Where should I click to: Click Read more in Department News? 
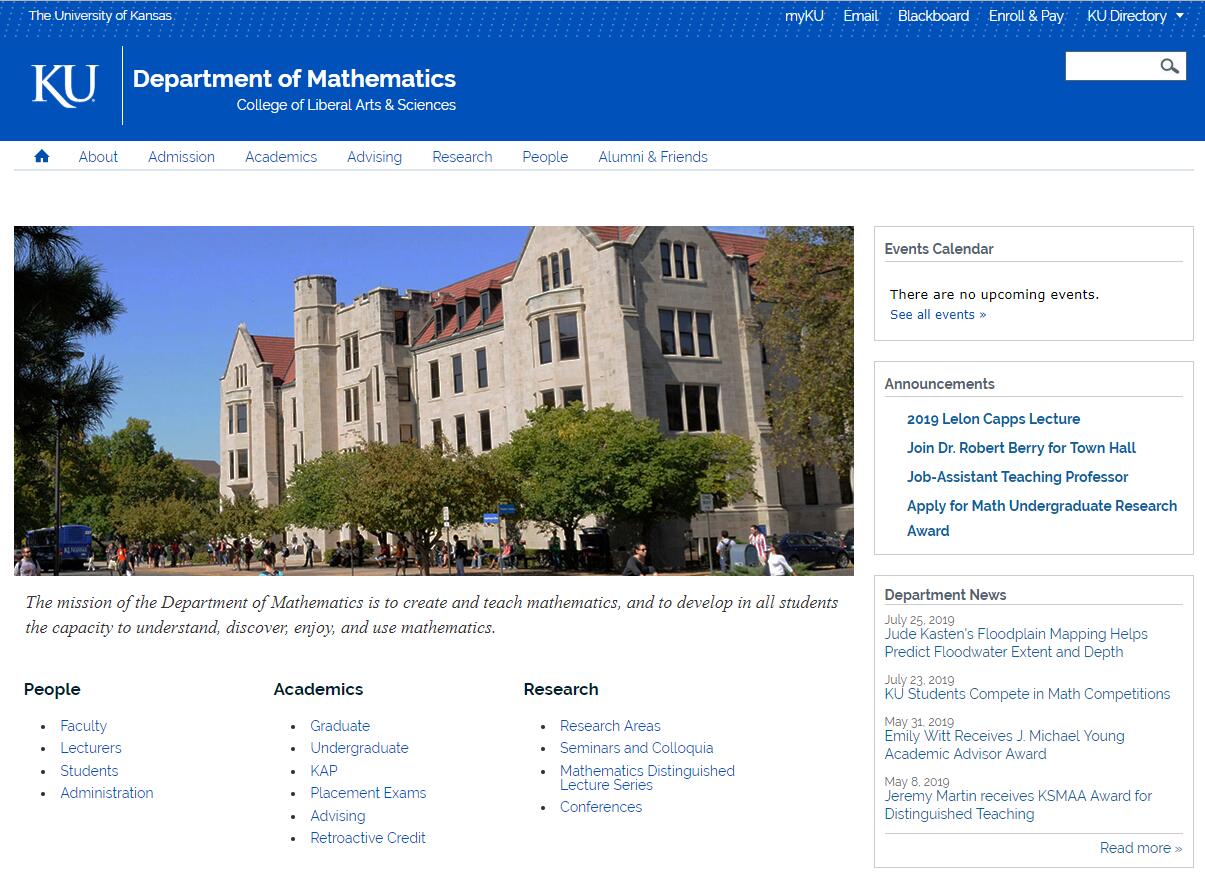click(1140, 847)
